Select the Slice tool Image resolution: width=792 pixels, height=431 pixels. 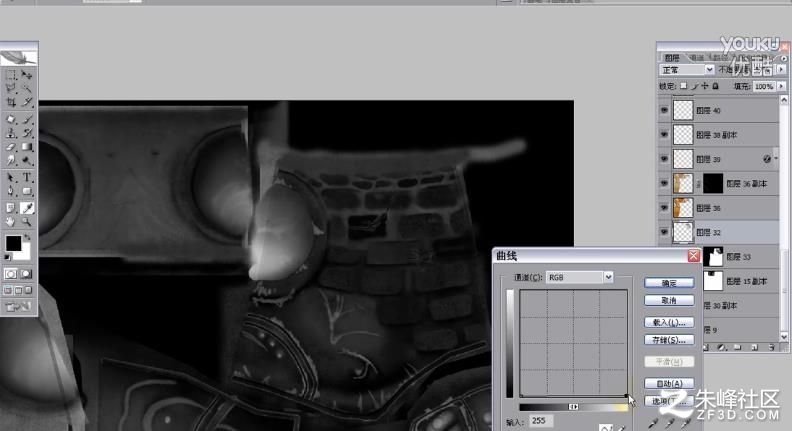(x=27, y=103)
